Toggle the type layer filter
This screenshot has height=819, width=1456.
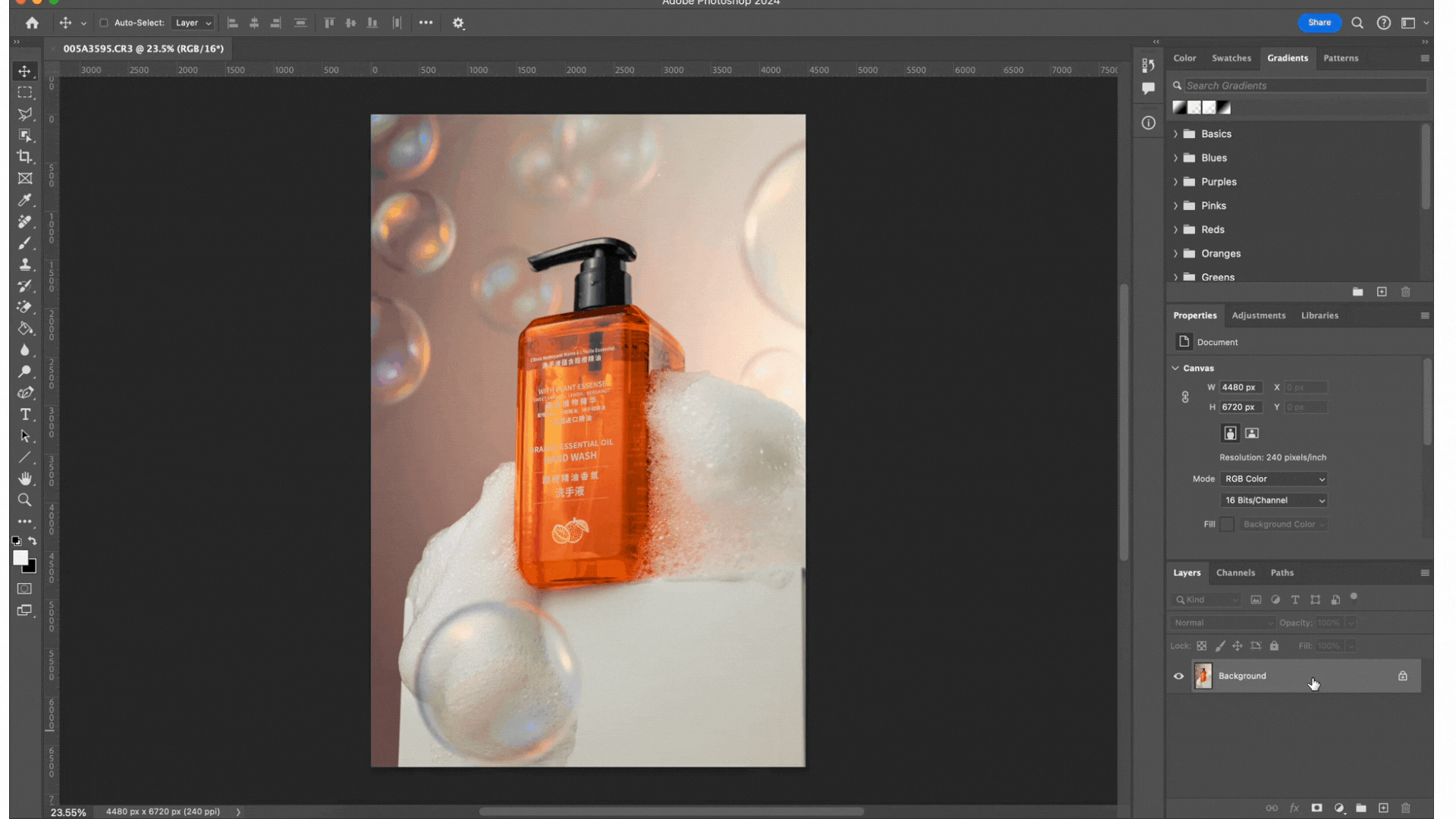(1295, 600)
